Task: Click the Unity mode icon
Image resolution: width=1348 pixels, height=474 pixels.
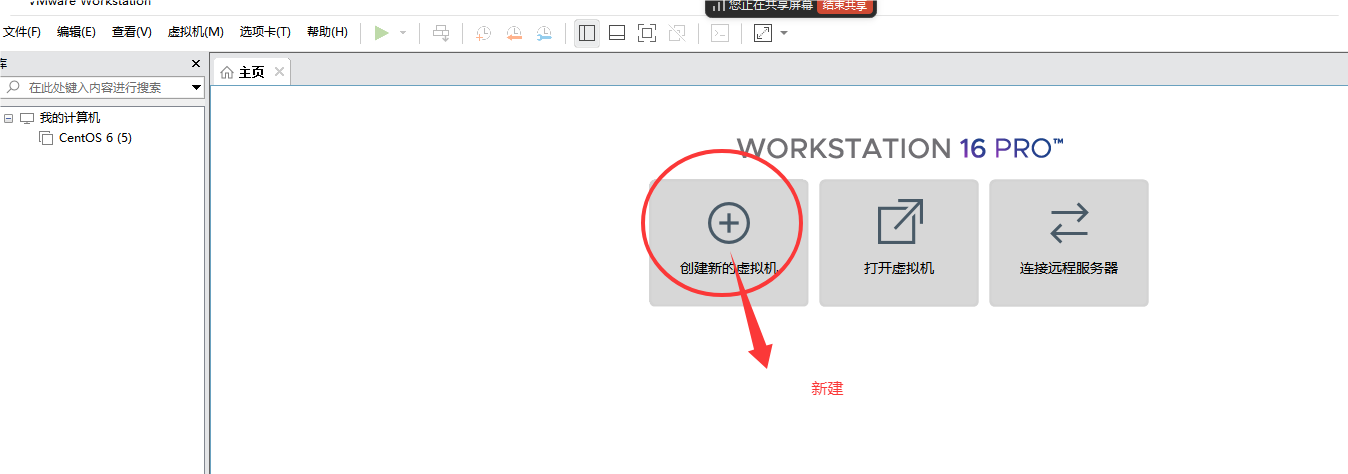Action: (x=677, y=33)
